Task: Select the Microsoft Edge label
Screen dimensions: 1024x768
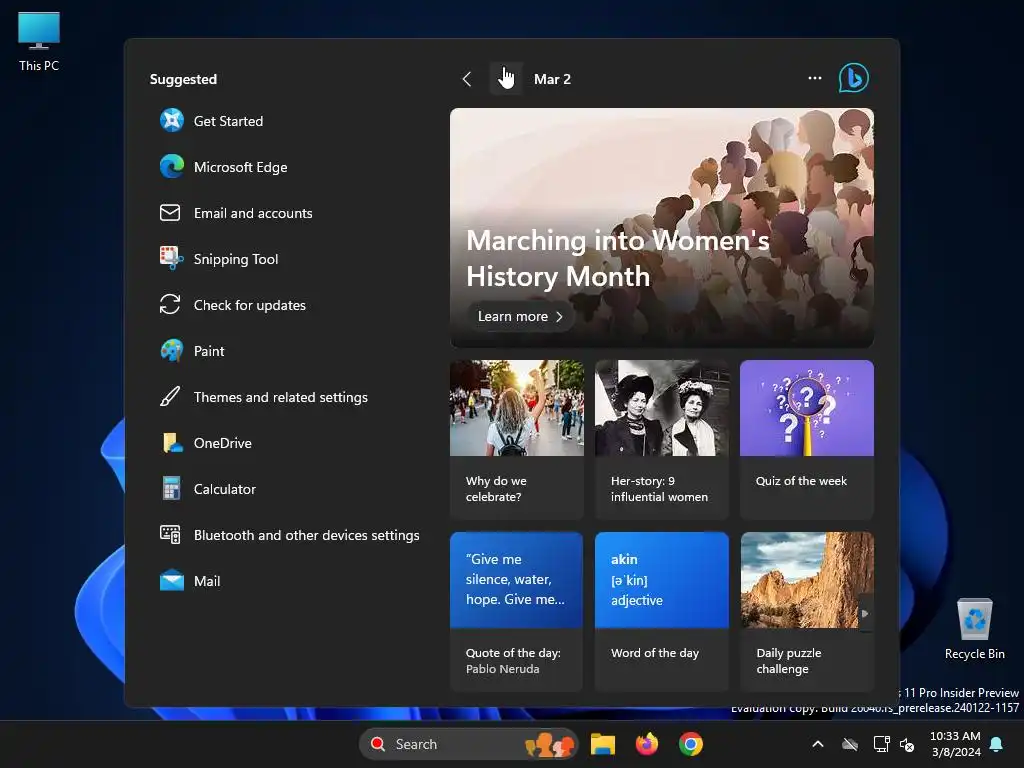Action: click(240, 167)
